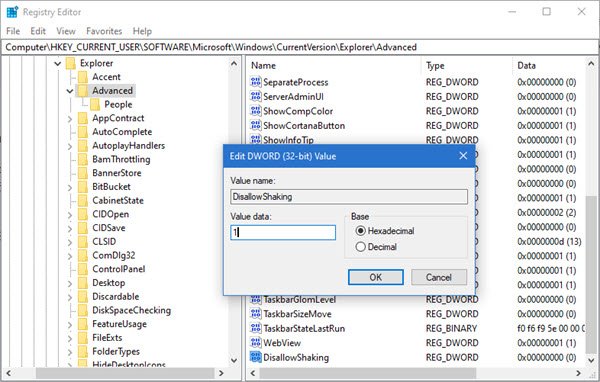Image resolution: width=600 pixels, height=382 pixels.
Task: Click the Value name field showing DisallowShaking
Action: [x=349, y=196]
